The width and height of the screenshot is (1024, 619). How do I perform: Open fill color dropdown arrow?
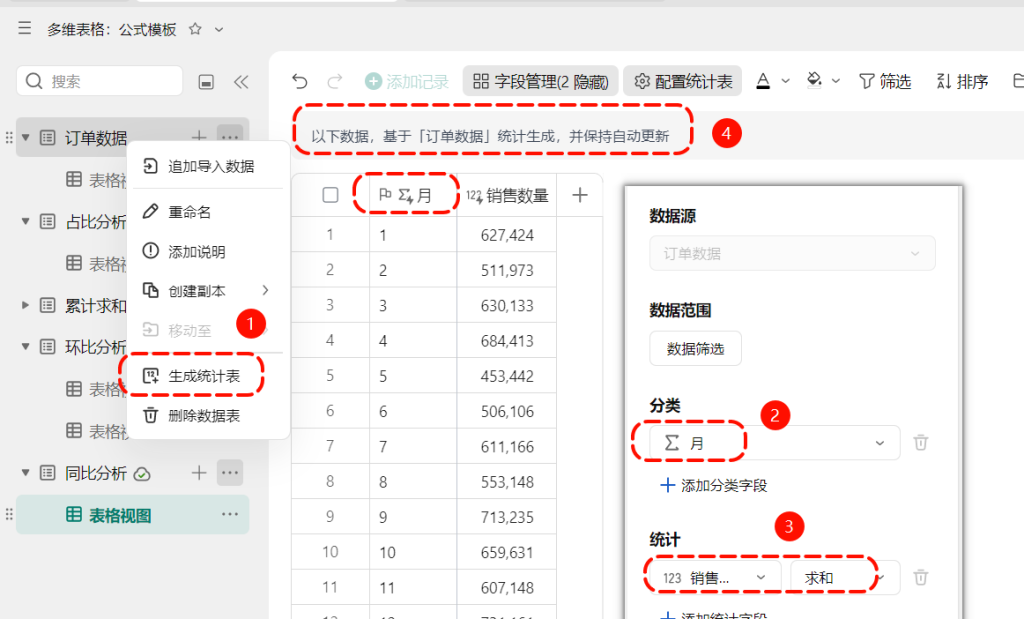[836, 82]
